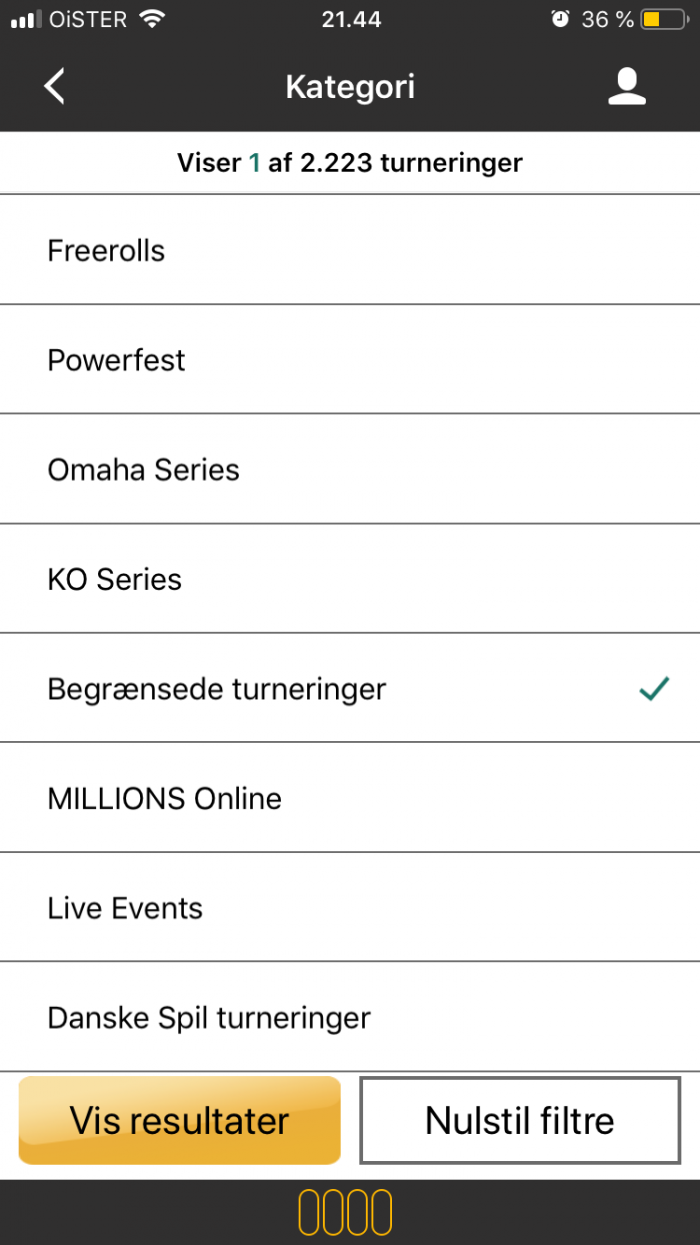This screenshot has height=1245, width=700.
Task: Tap the tournament count text
Action: tap(350, 162)
